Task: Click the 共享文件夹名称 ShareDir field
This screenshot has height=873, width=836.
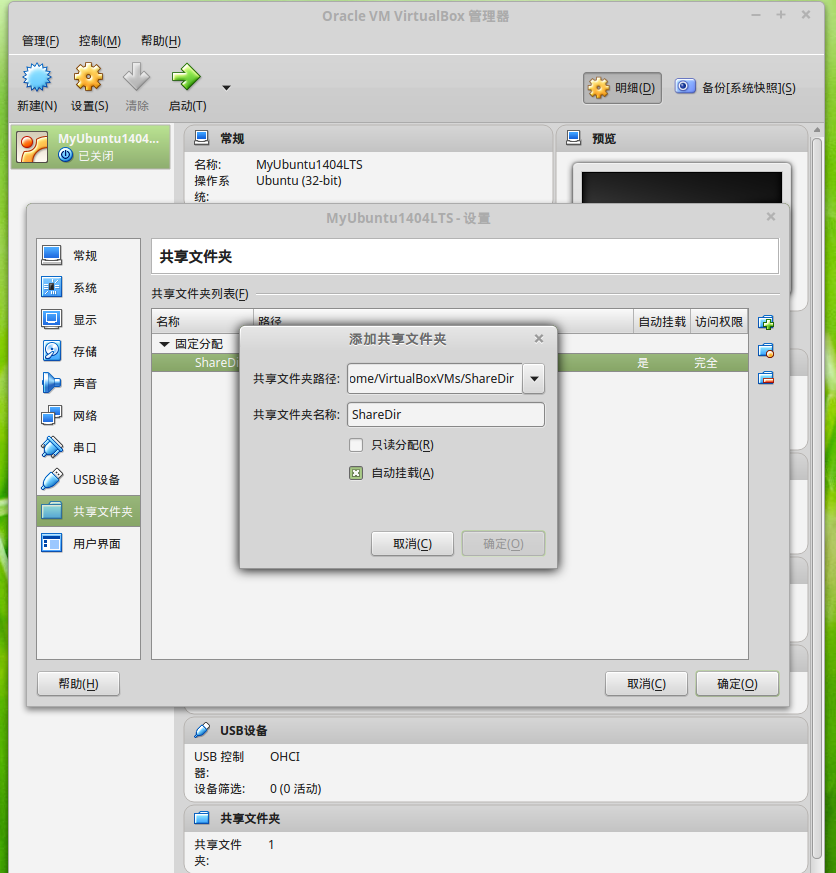Action: (x=446, y=414)
